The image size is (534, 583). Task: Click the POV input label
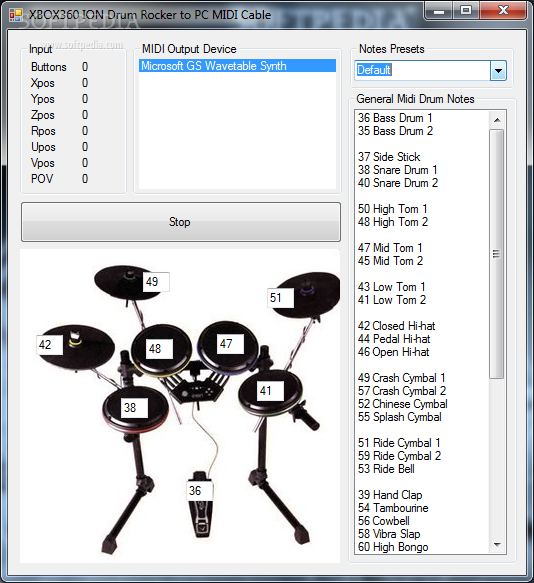tap(42, 179)
